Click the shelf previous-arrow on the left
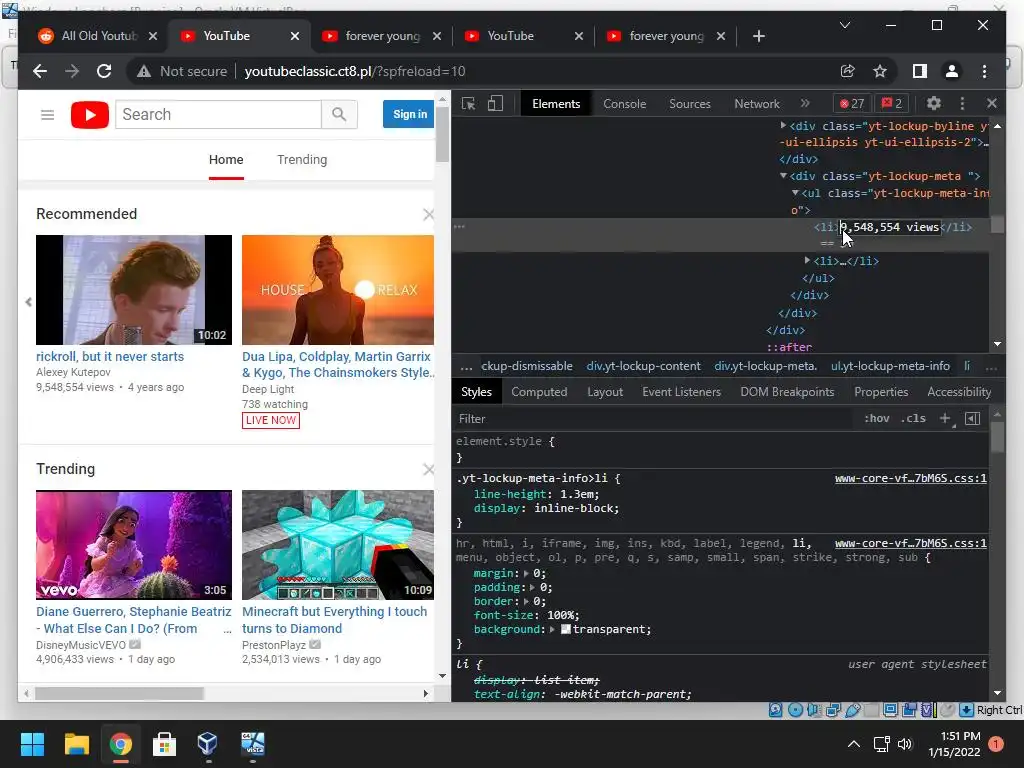 [x=28, y=302]
